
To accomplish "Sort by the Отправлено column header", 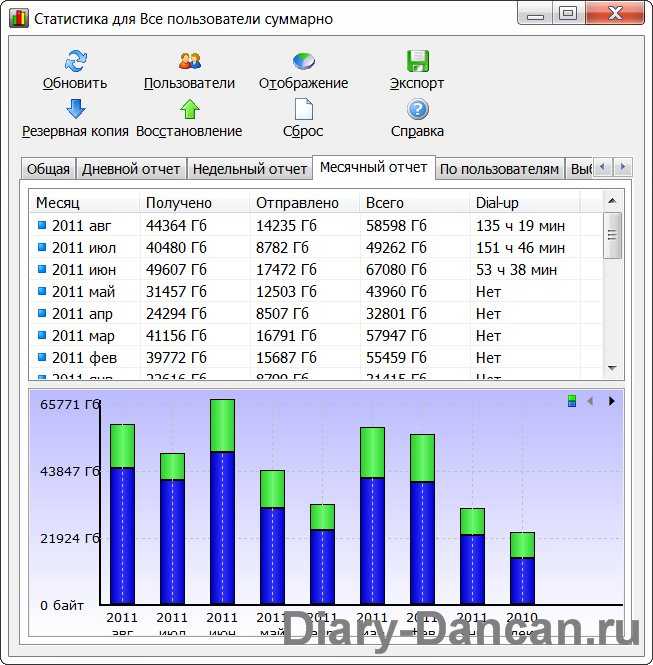I will 304,203.
